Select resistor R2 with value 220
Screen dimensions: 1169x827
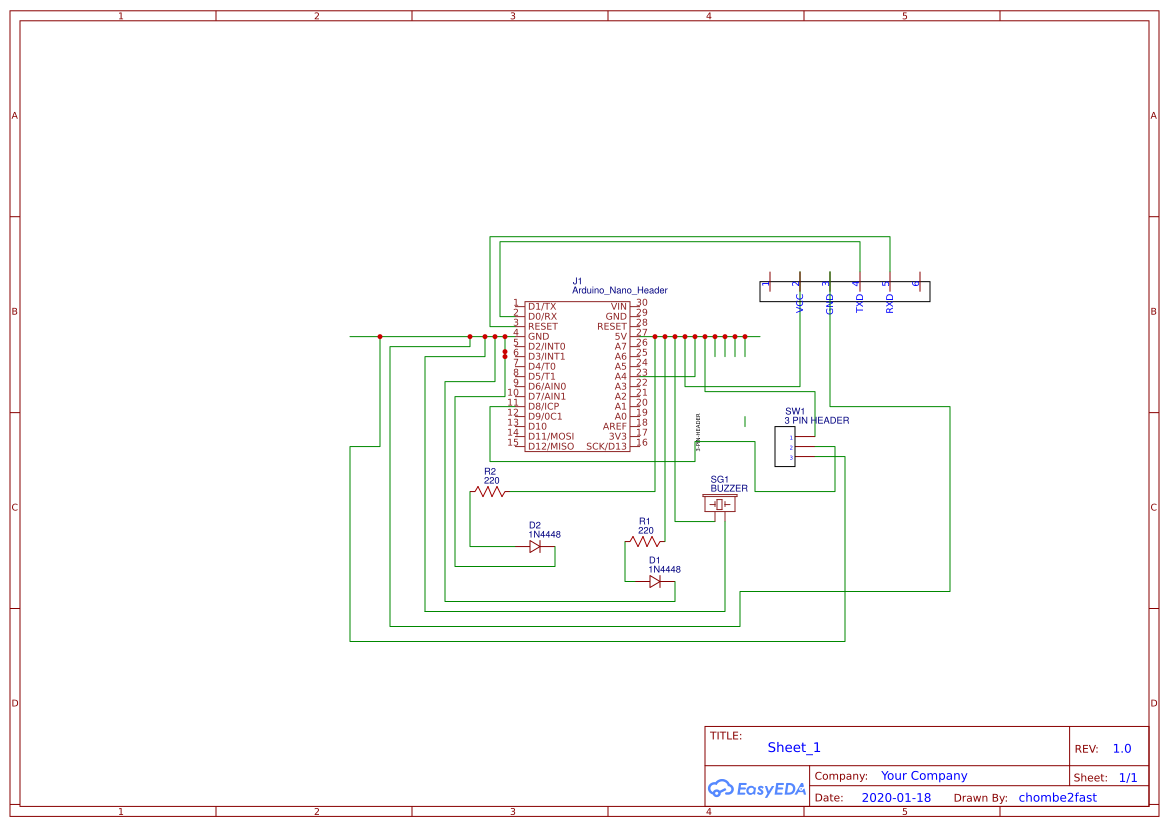[489, 490]
